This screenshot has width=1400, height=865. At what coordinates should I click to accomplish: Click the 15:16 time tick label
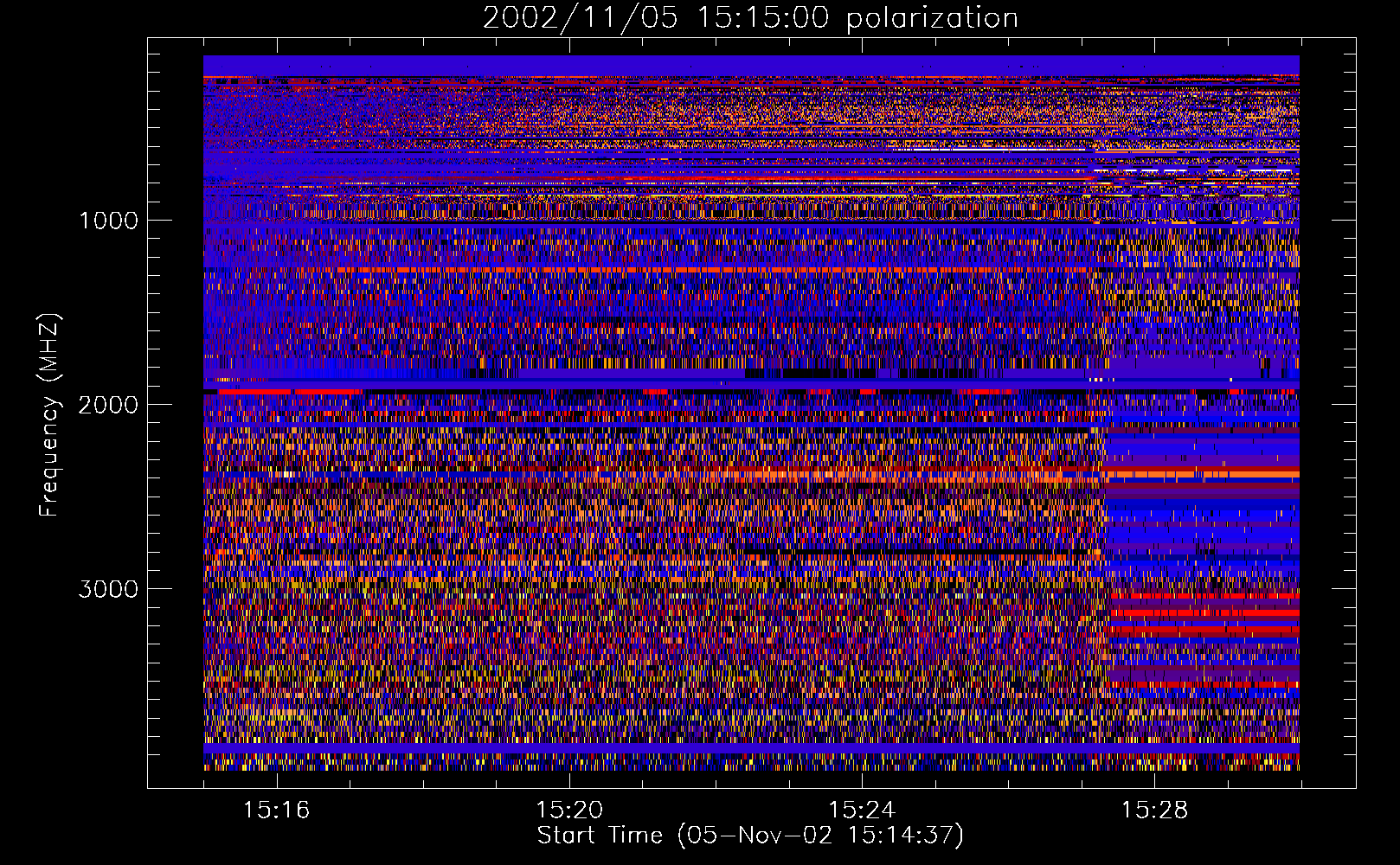tap(276, 811)
